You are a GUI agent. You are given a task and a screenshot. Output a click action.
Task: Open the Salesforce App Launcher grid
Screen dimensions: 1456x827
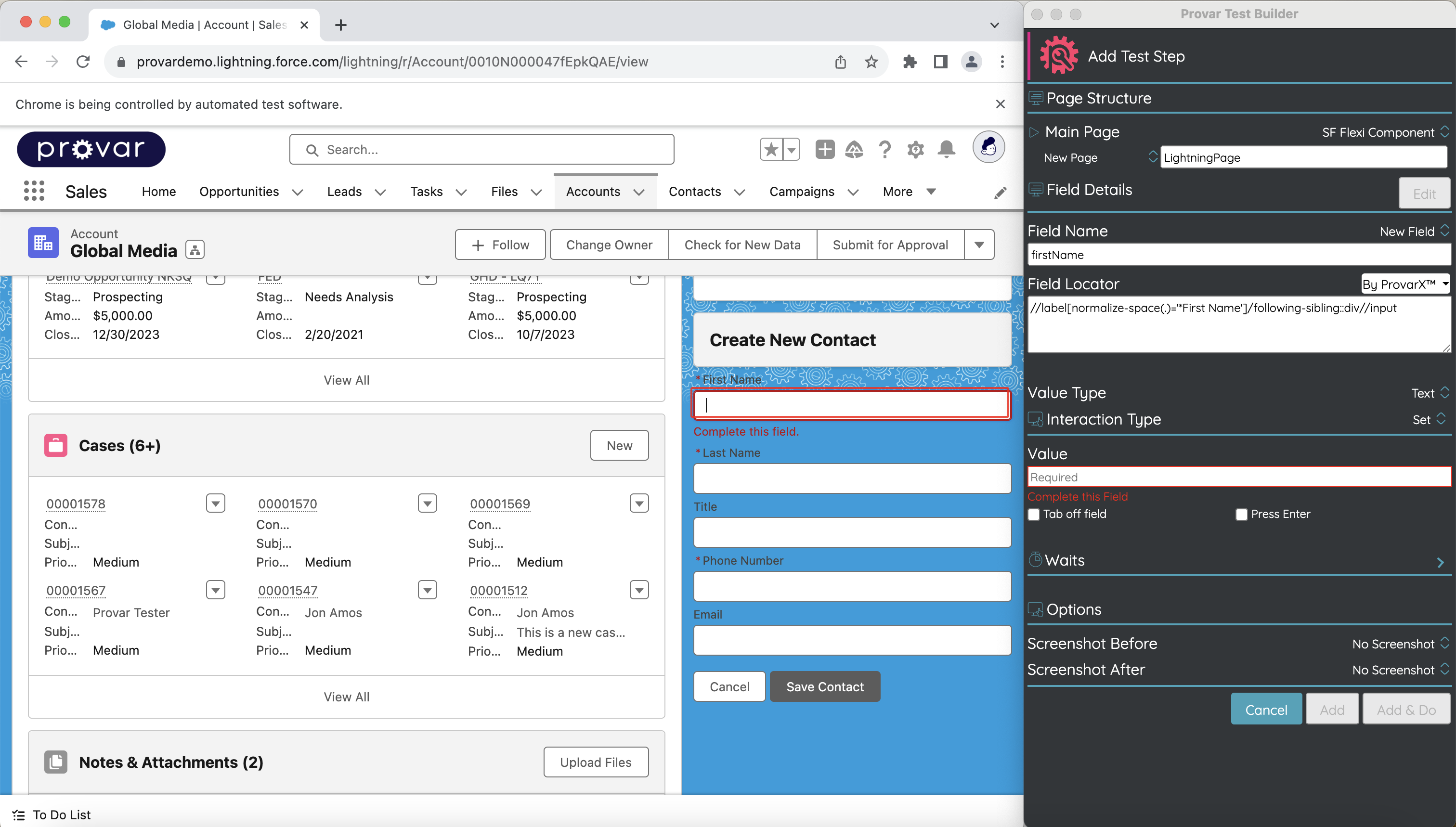34,192
